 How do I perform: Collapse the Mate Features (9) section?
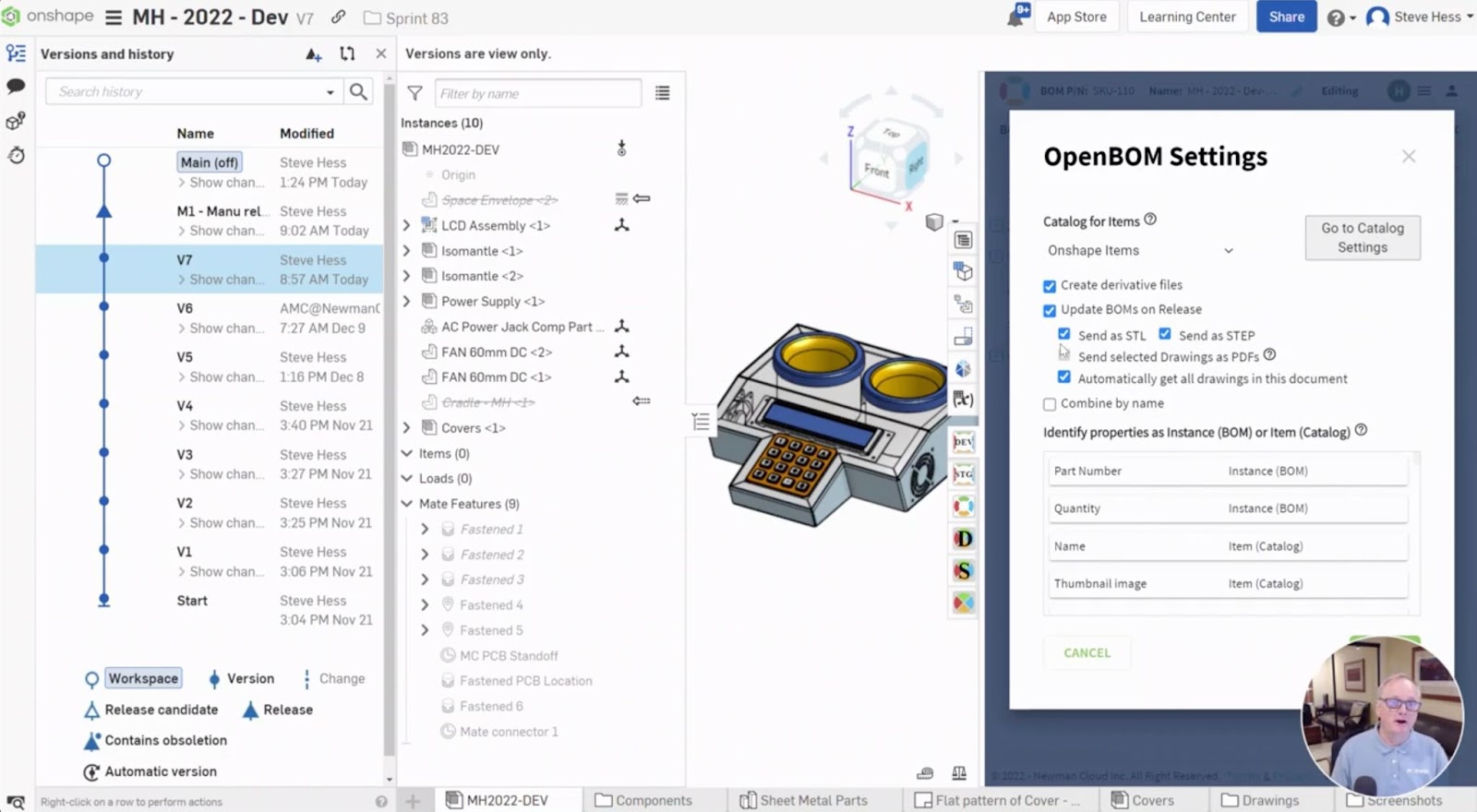pyautogui.click(x=406, y=504)
